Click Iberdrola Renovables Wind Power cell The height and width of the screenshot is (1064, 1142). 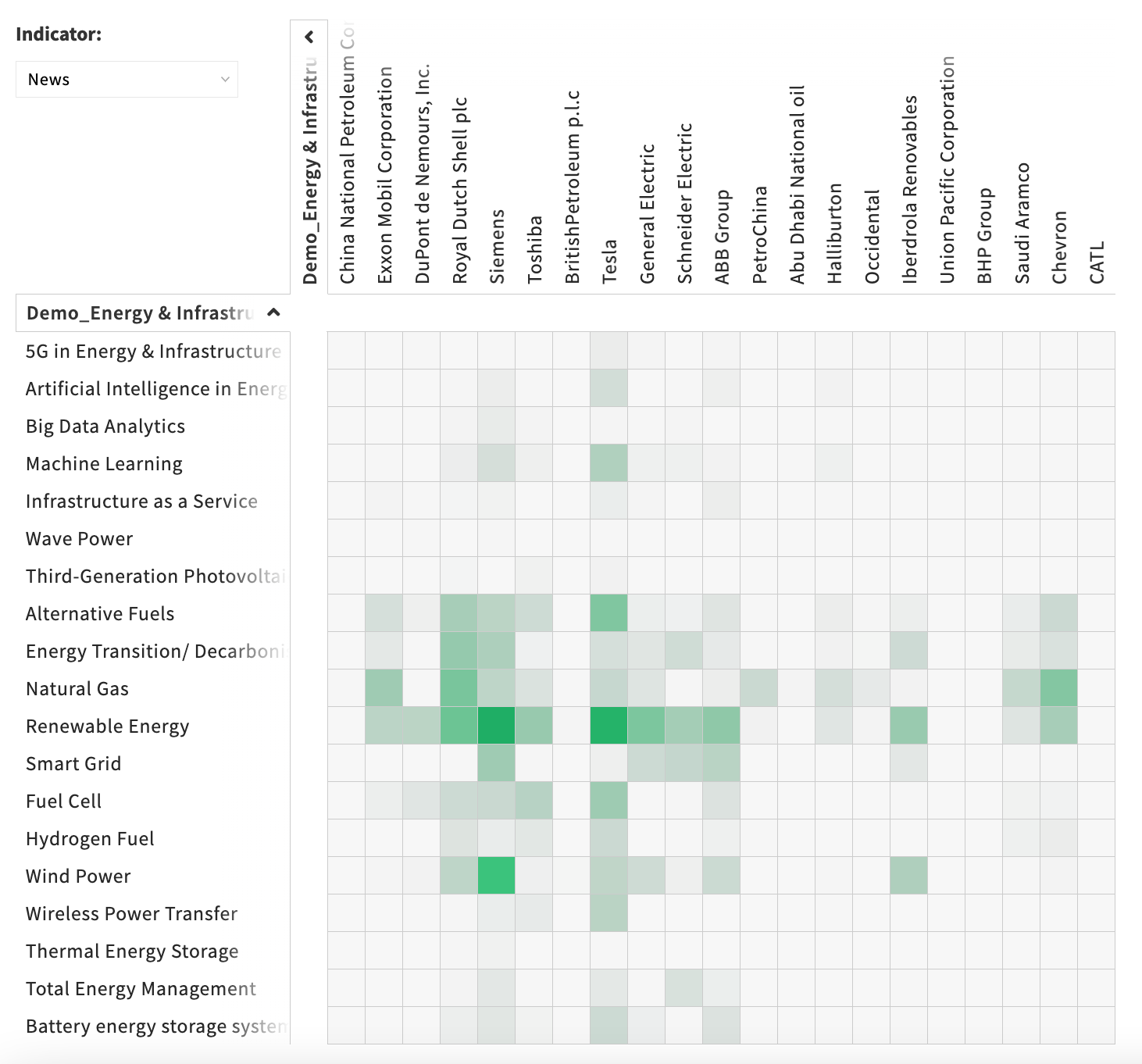coord(909,876)
